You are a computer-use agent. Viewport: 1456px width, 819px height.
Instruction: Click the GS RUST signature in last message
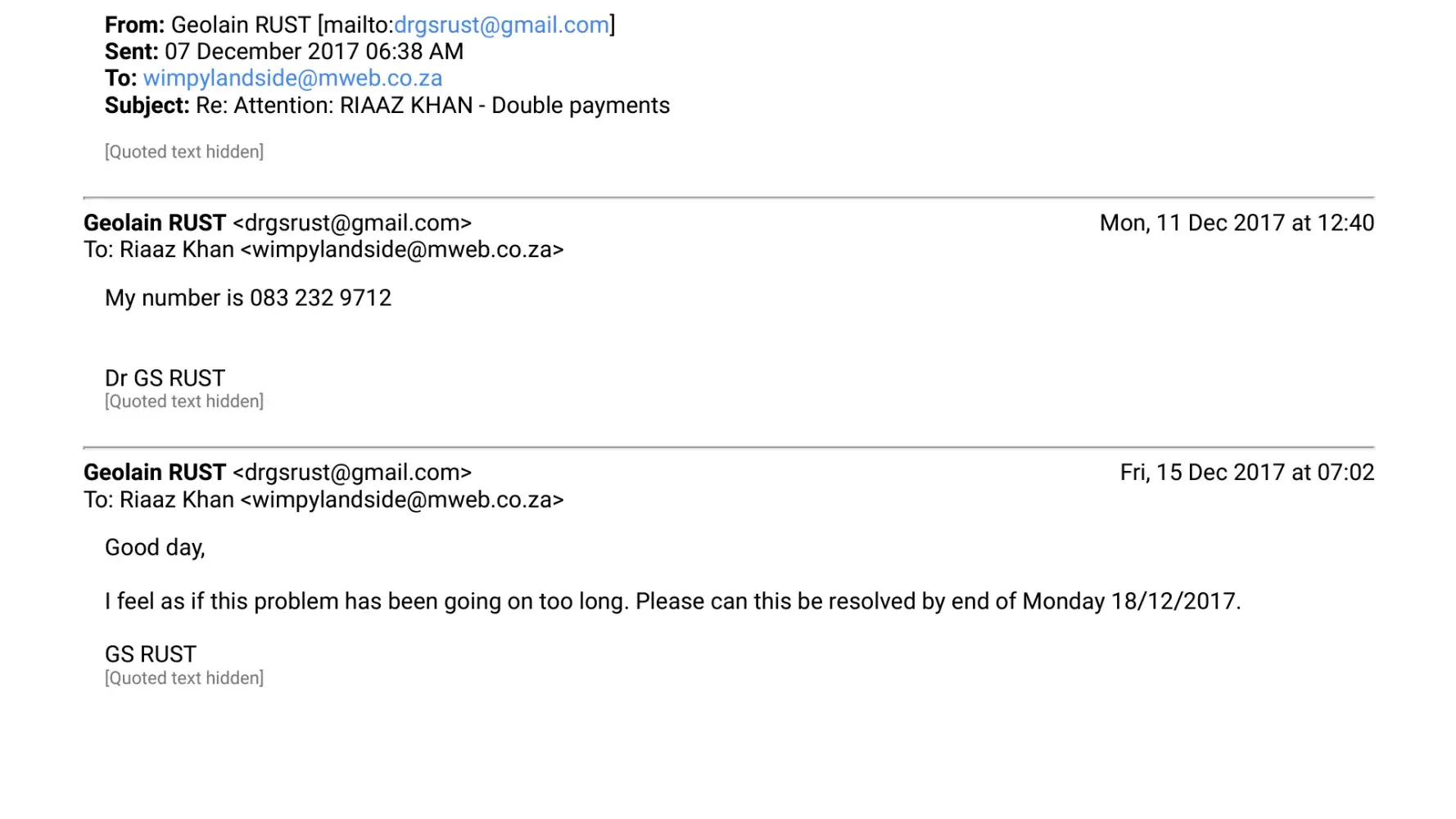[151, 654]
